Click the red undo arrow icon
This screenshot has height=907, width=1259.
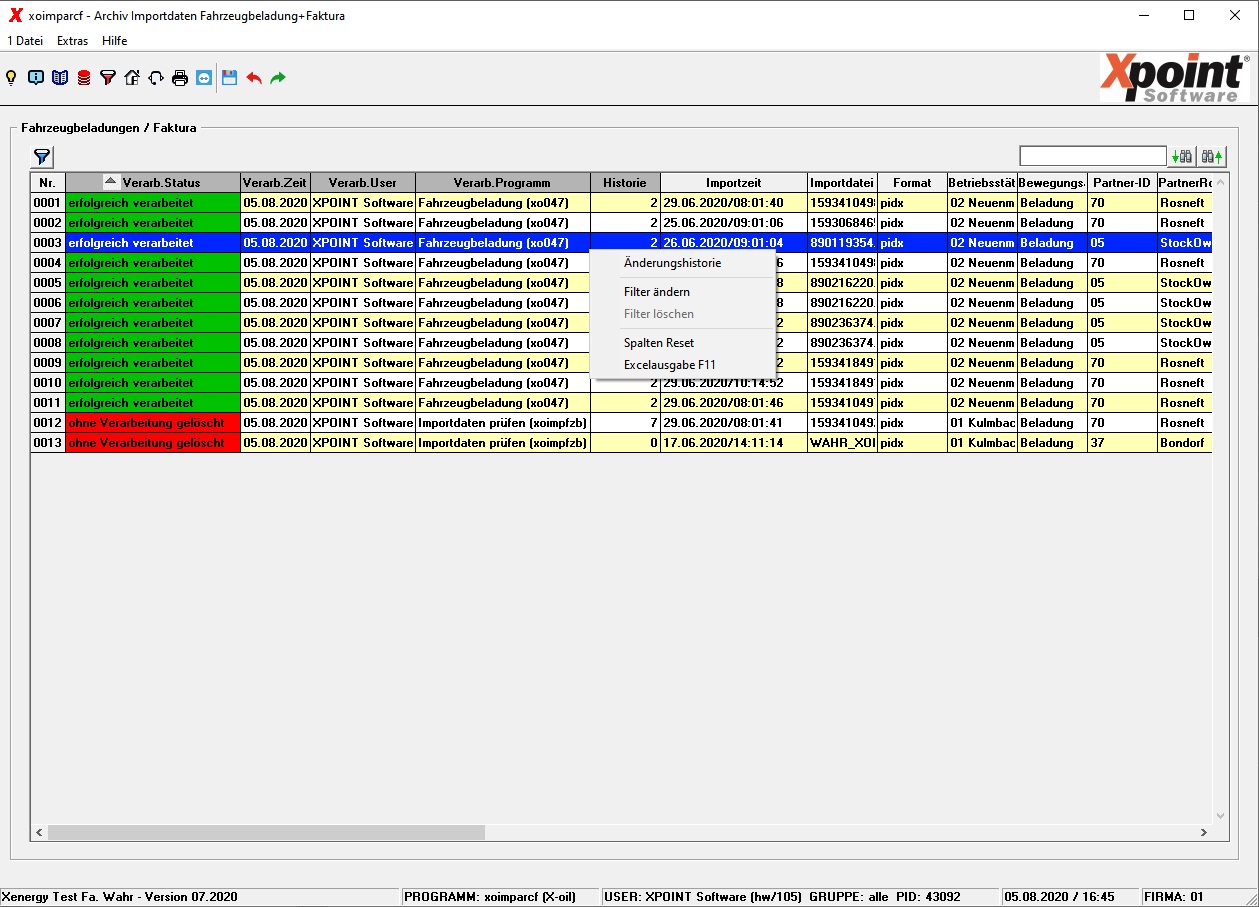(x=254, y=77)
